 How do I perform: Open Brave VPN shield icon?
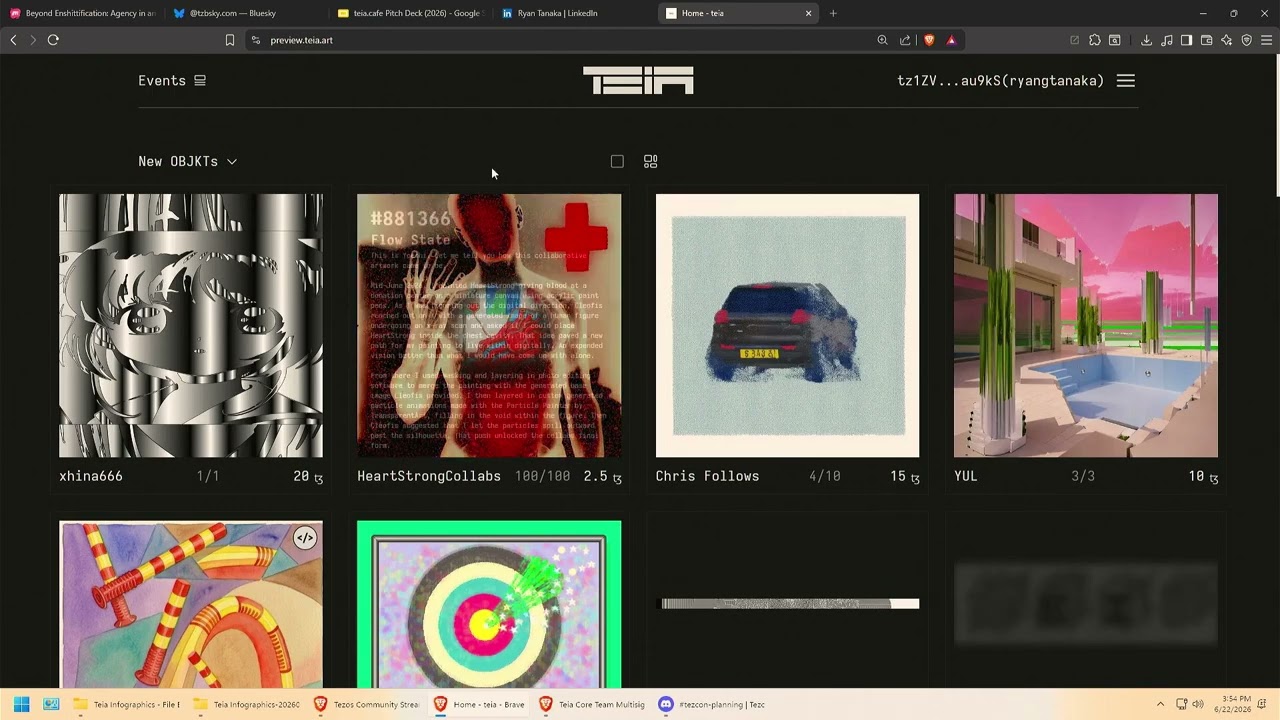1247,40
